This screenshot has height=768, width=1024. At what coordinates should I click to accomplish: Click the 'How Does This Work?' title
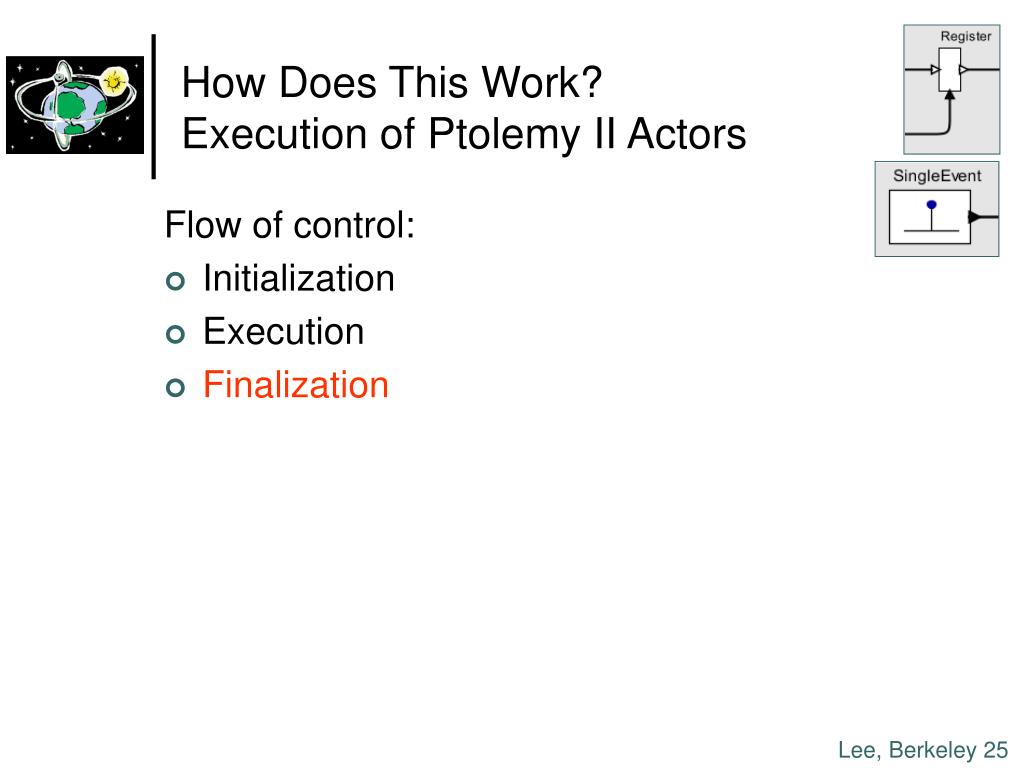tap(392, 83)
